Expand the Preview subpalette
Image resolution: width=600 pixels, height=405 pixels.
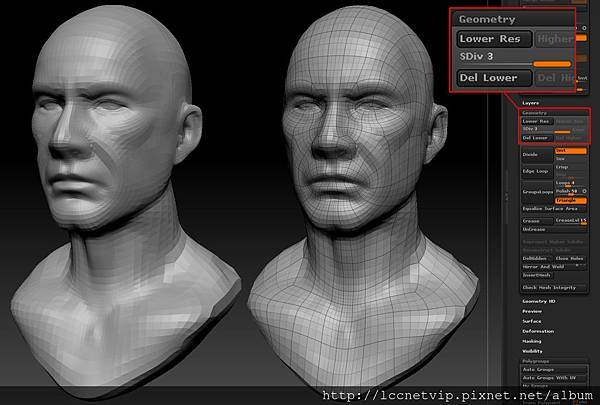point(532,311)
